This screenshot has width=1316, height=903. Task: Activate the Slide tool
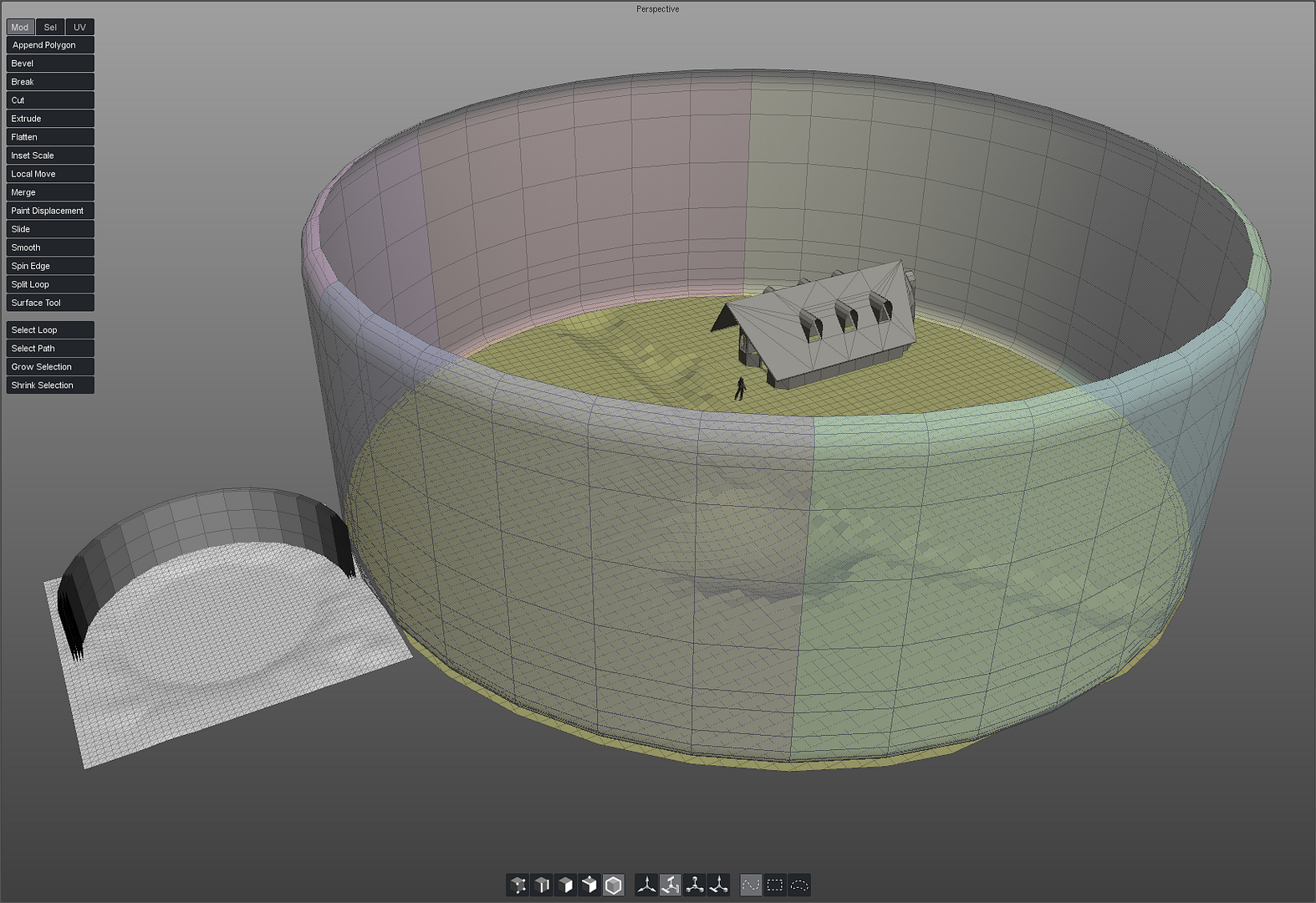(50, 229)
